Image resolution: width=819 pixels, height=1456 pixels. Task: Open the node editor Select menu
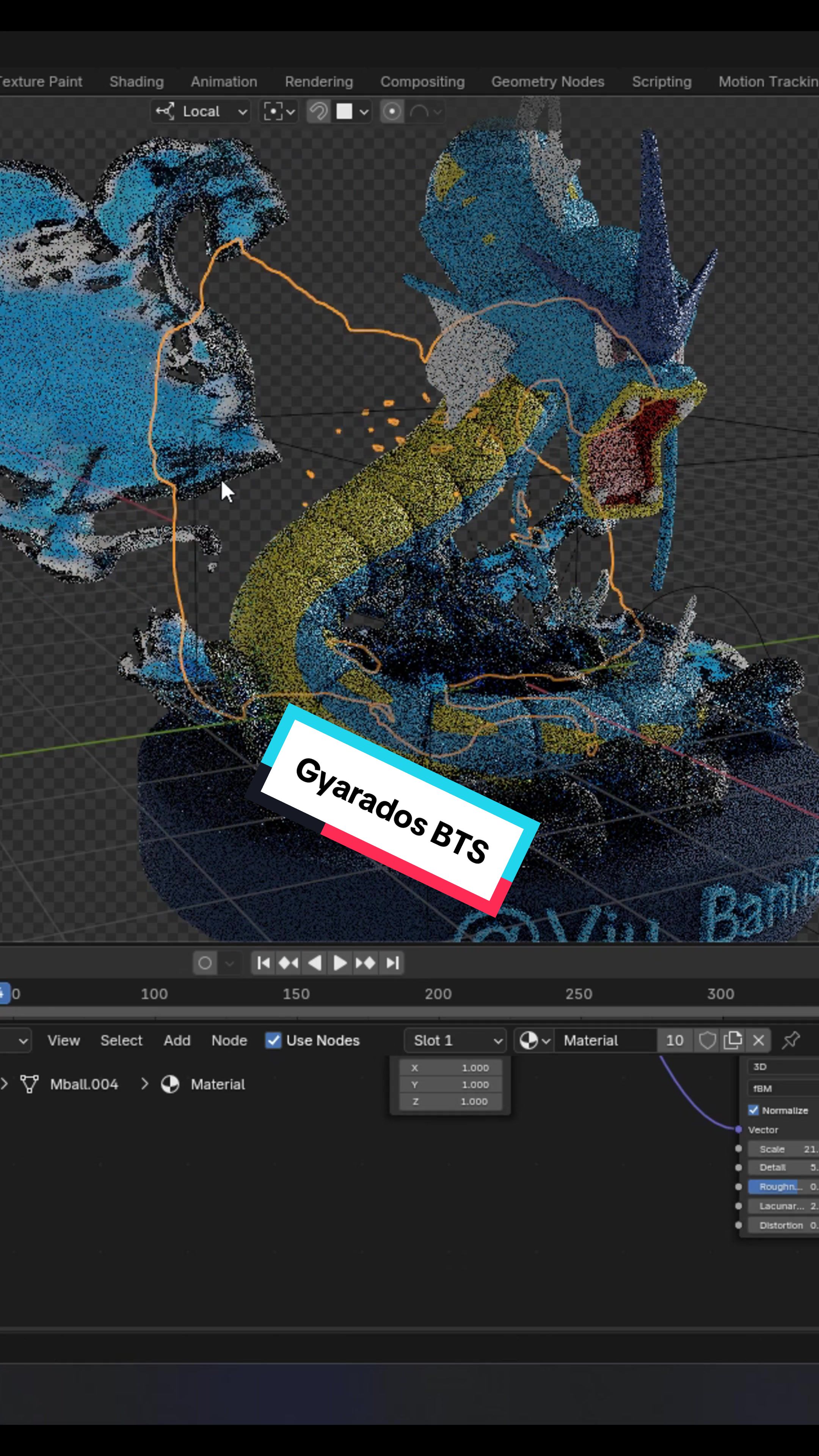click(121, 1040)
